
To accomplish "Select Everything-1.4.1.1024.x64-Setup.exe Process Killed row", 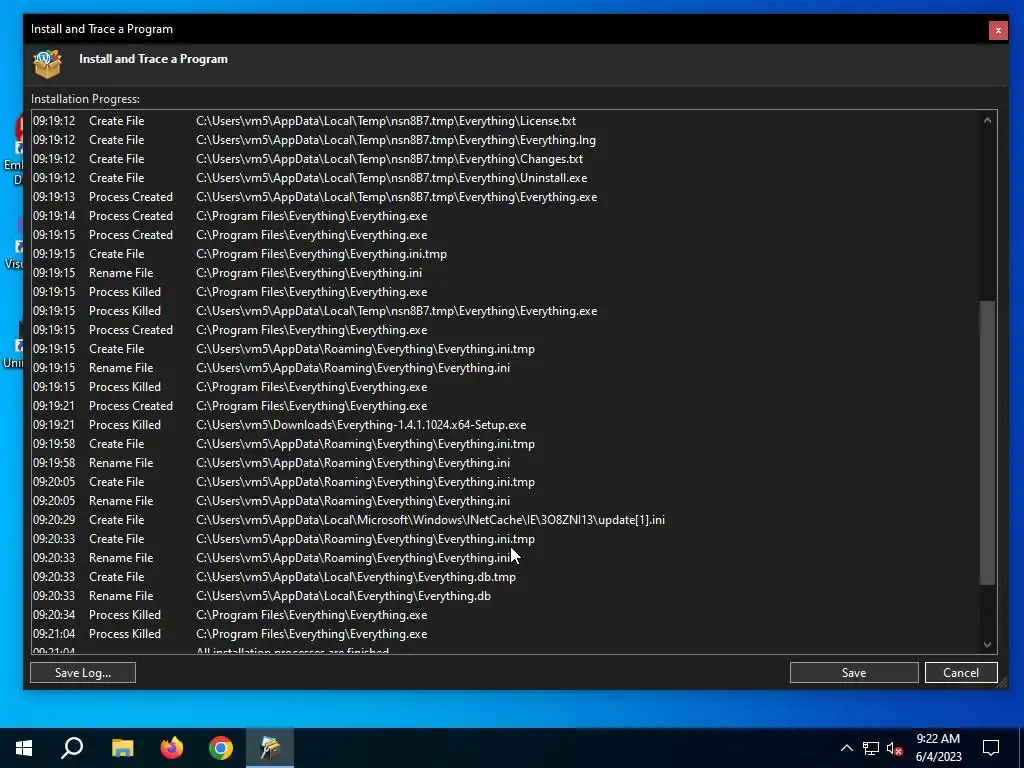I will click(x=505, y=424).
